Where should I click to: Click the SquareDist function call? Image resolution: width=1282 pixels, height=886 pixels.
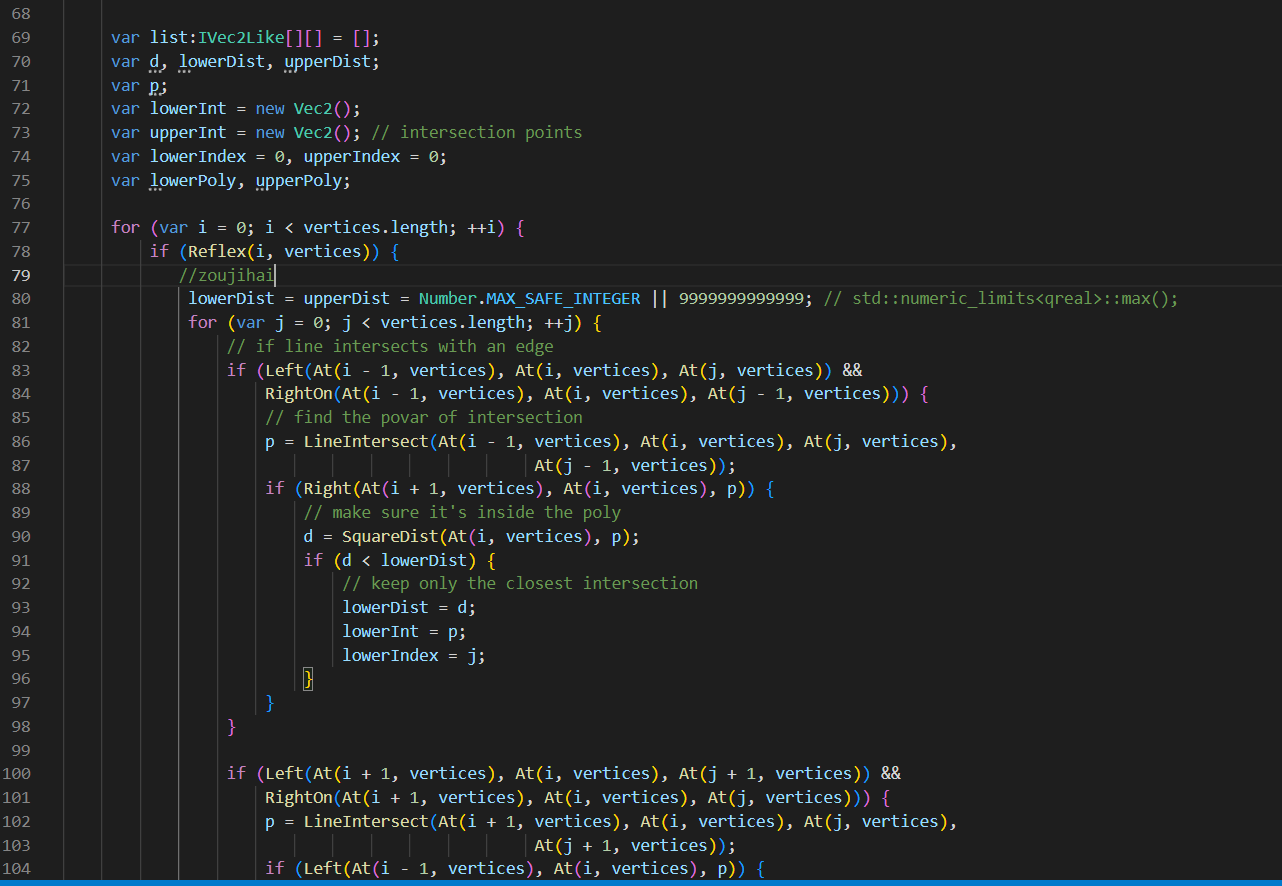coord(390,537)
